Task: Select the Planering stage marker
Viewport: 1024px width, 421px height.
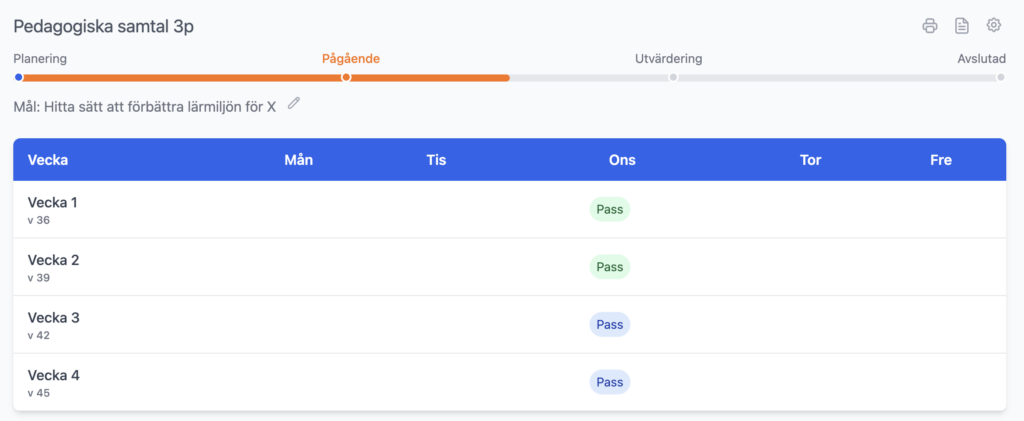Action: point(19,77)
